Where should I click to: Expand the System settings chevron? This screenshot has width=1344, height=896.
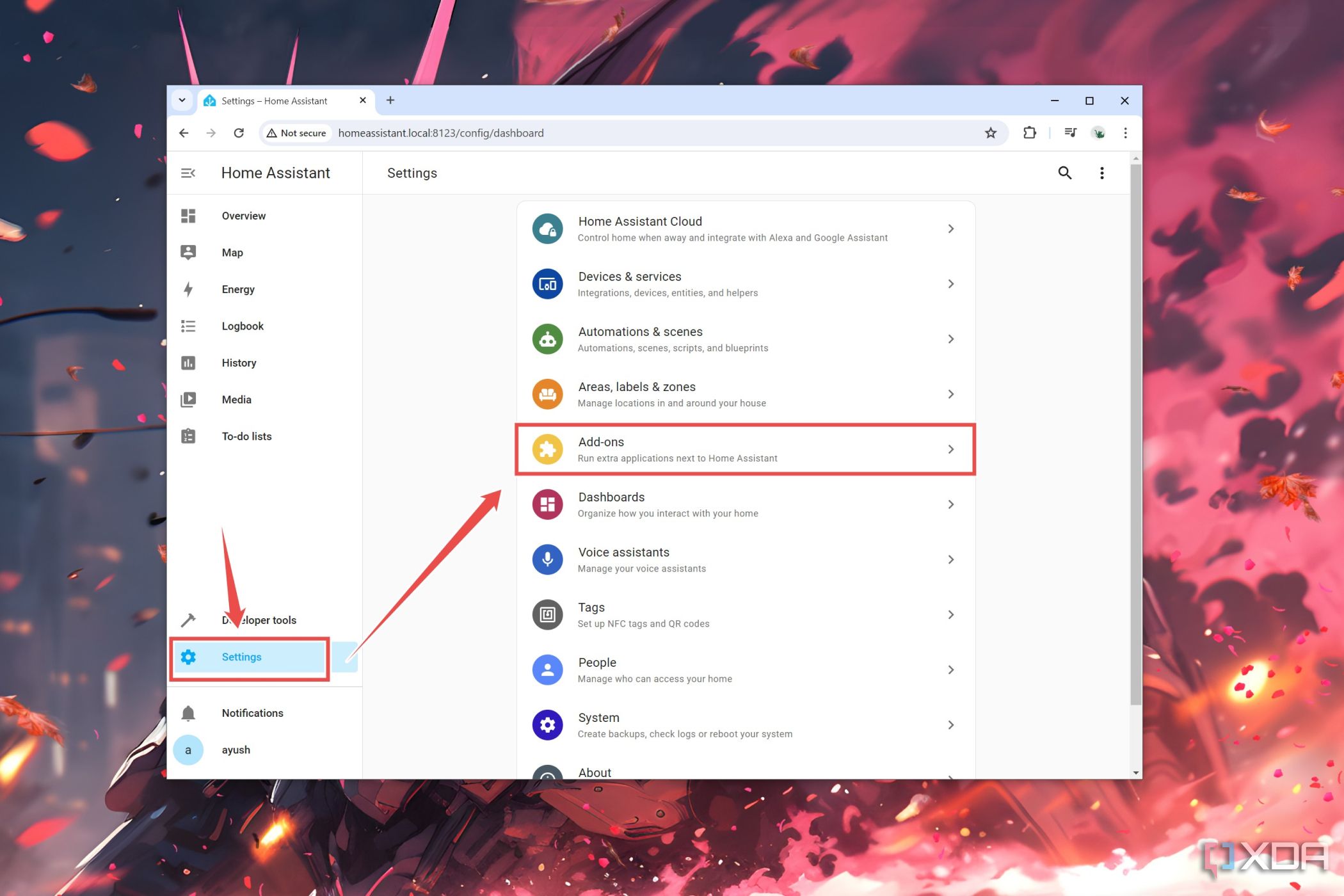coord(950,724)
